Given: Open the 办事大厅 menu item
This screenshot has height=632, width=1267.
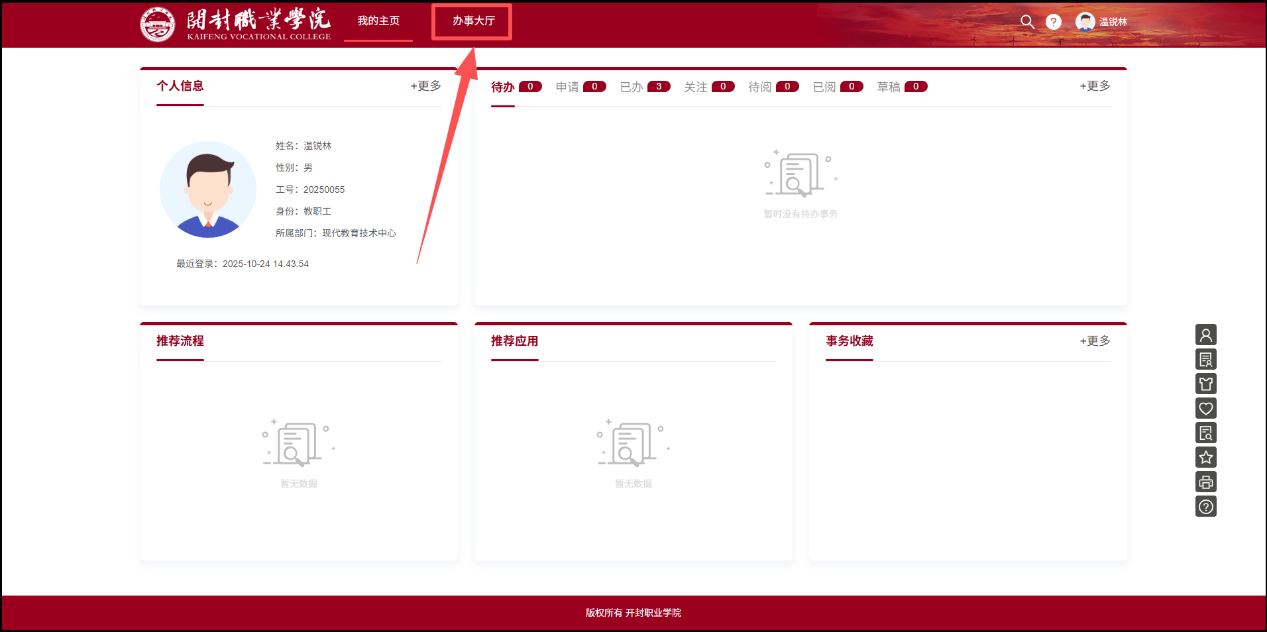Looking at the screenshot, I should coord(473,21).
